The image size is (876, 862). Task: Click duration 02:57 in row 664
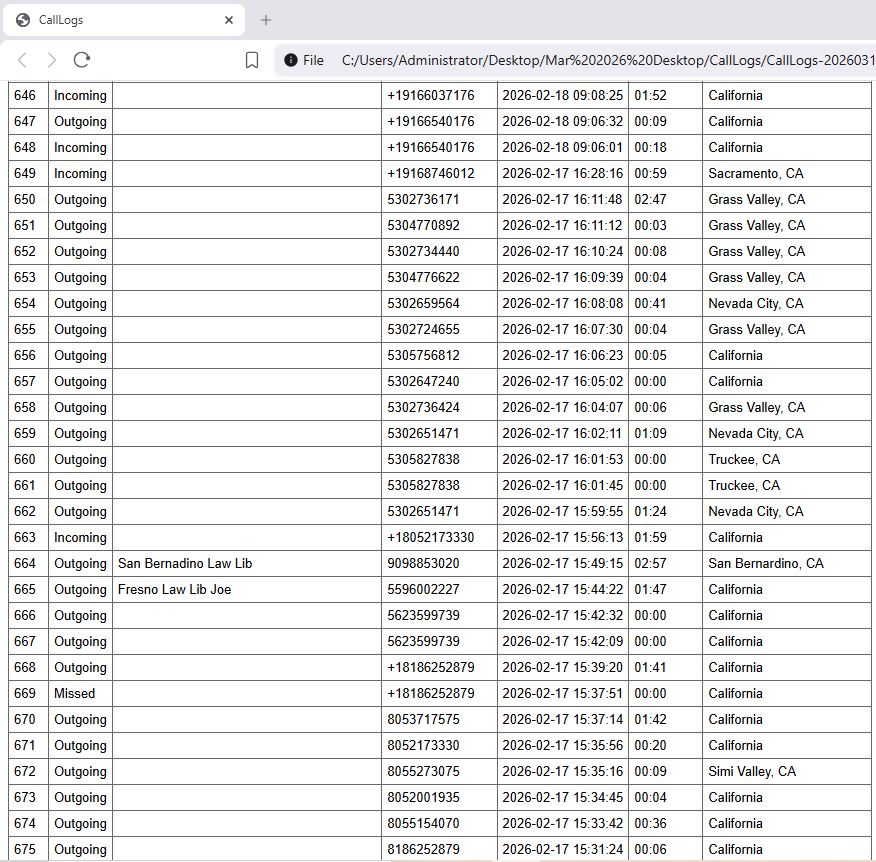coord(650,563)
